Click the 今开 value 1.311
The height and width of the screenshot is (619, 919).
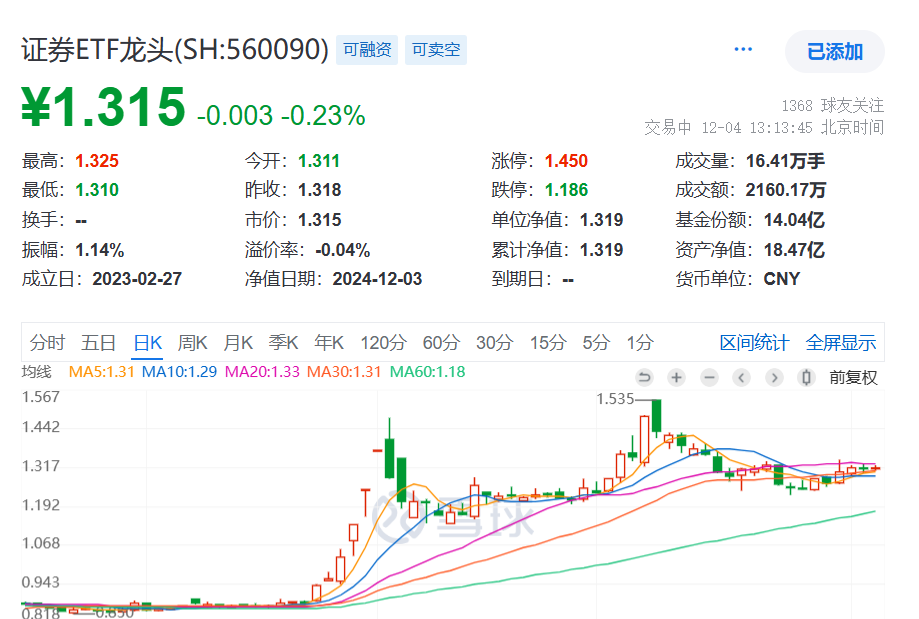point(319,161)
